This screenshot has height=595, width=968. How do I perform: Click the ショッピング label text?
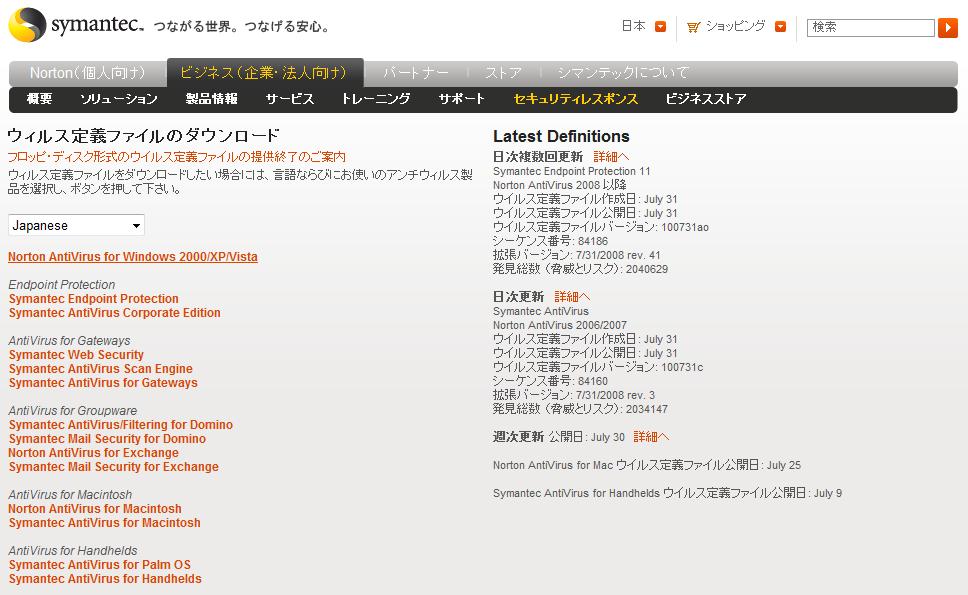click(736, 26)
